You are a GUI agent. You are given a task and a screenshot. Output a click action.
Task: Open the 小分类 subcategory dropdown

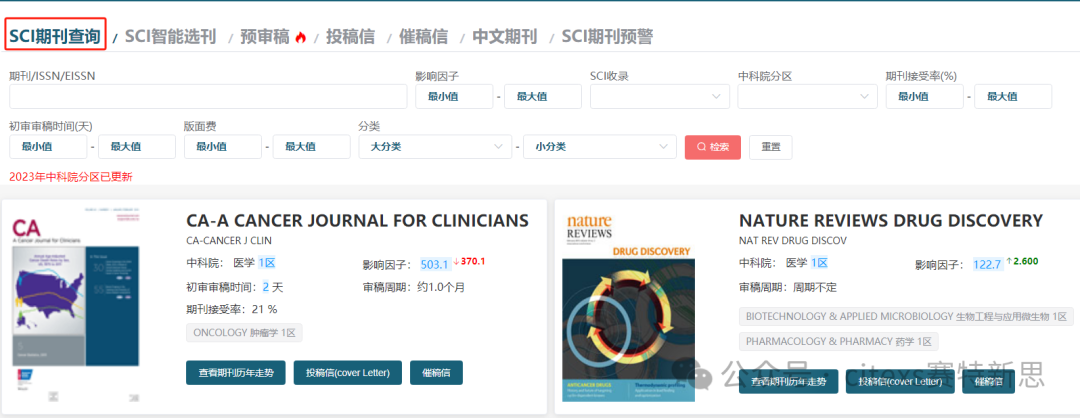click(600, 147)
